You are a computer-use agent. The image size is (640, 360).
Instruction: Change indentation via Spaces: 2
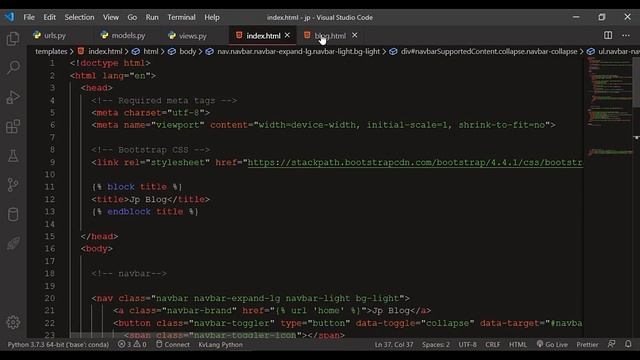pyautogui.click(x=436, y=344)
